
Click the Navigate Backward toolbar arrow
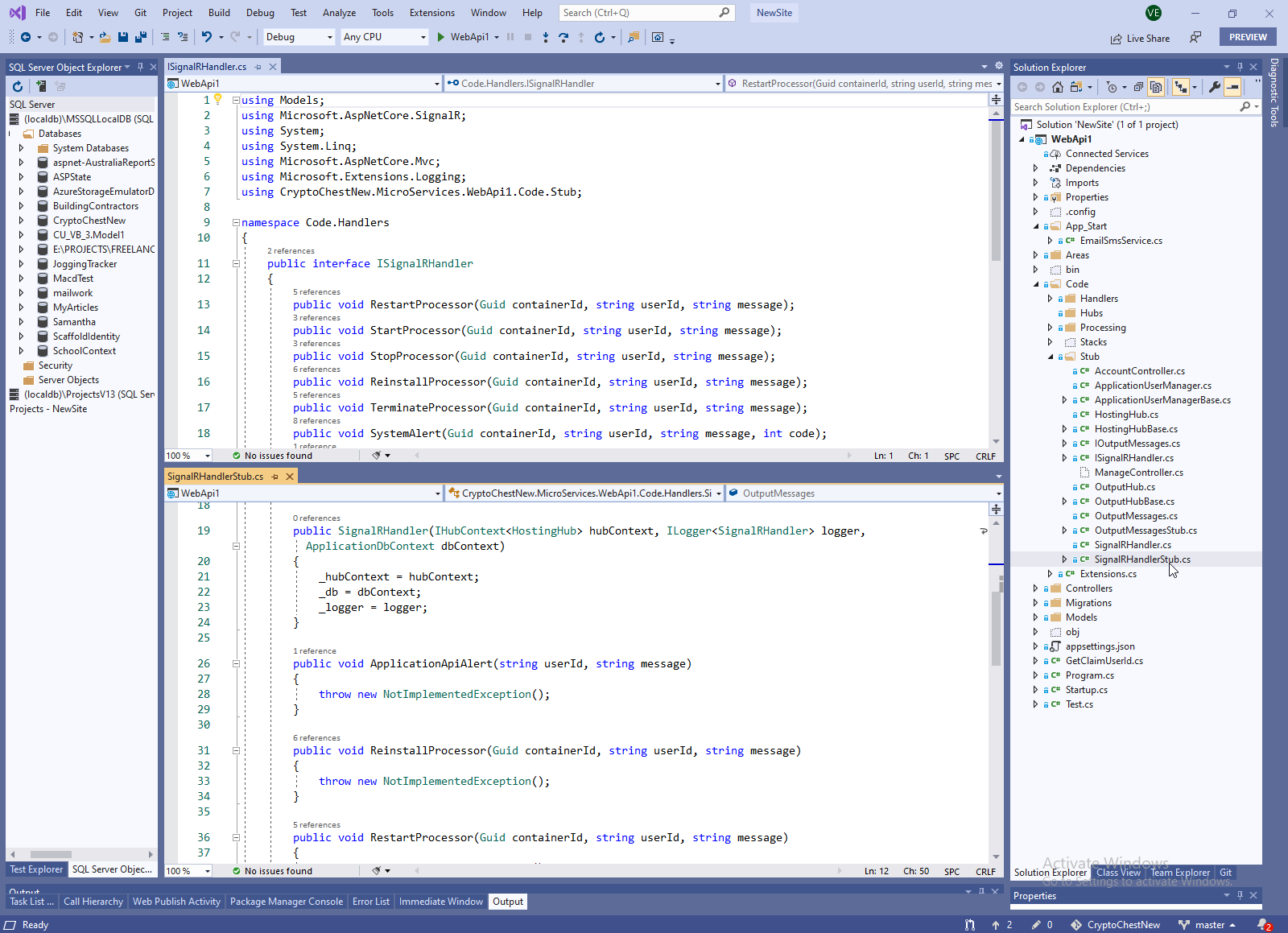26,37
